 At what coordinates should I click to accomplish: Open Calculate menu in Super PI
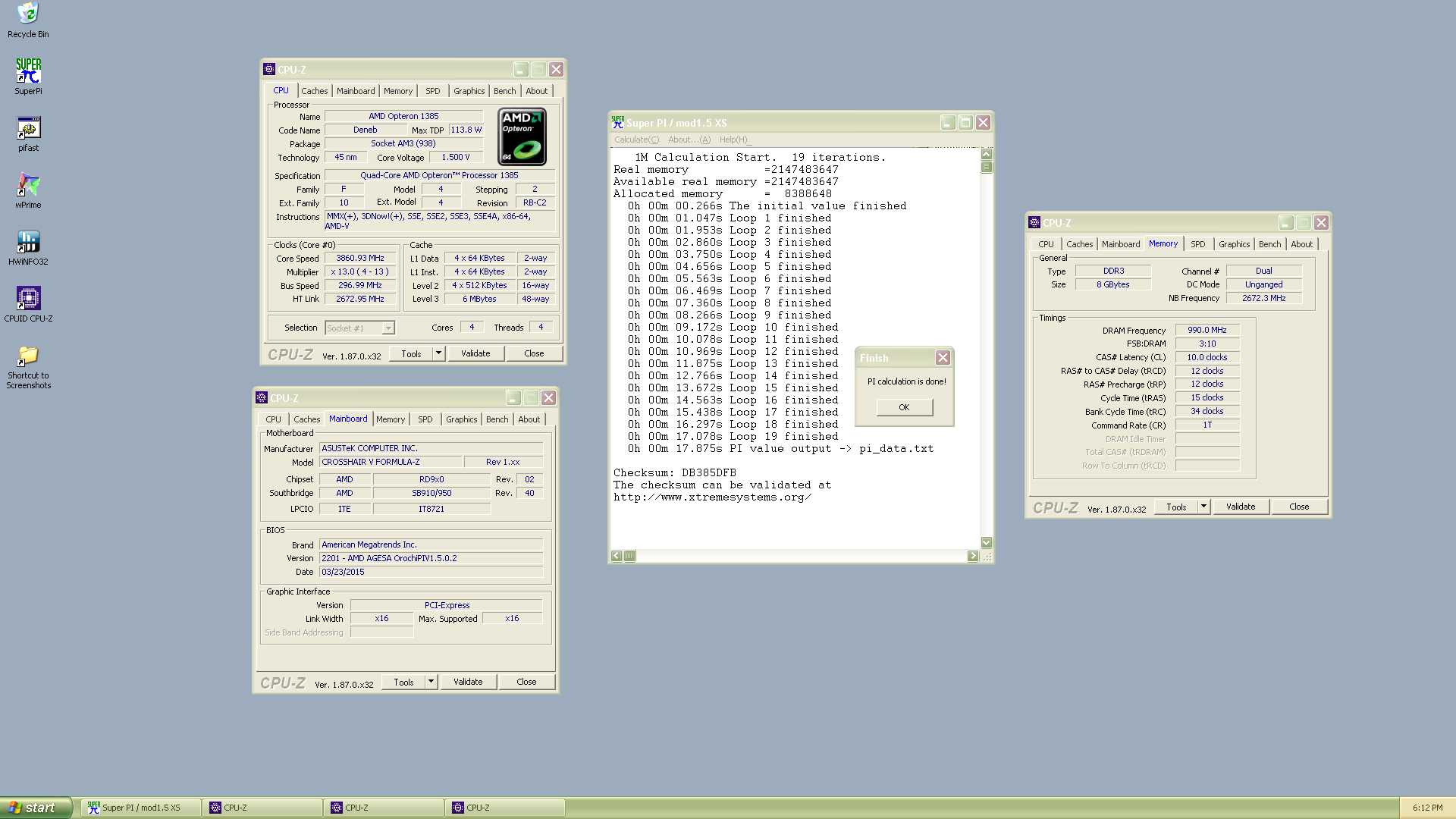(636, 140)
